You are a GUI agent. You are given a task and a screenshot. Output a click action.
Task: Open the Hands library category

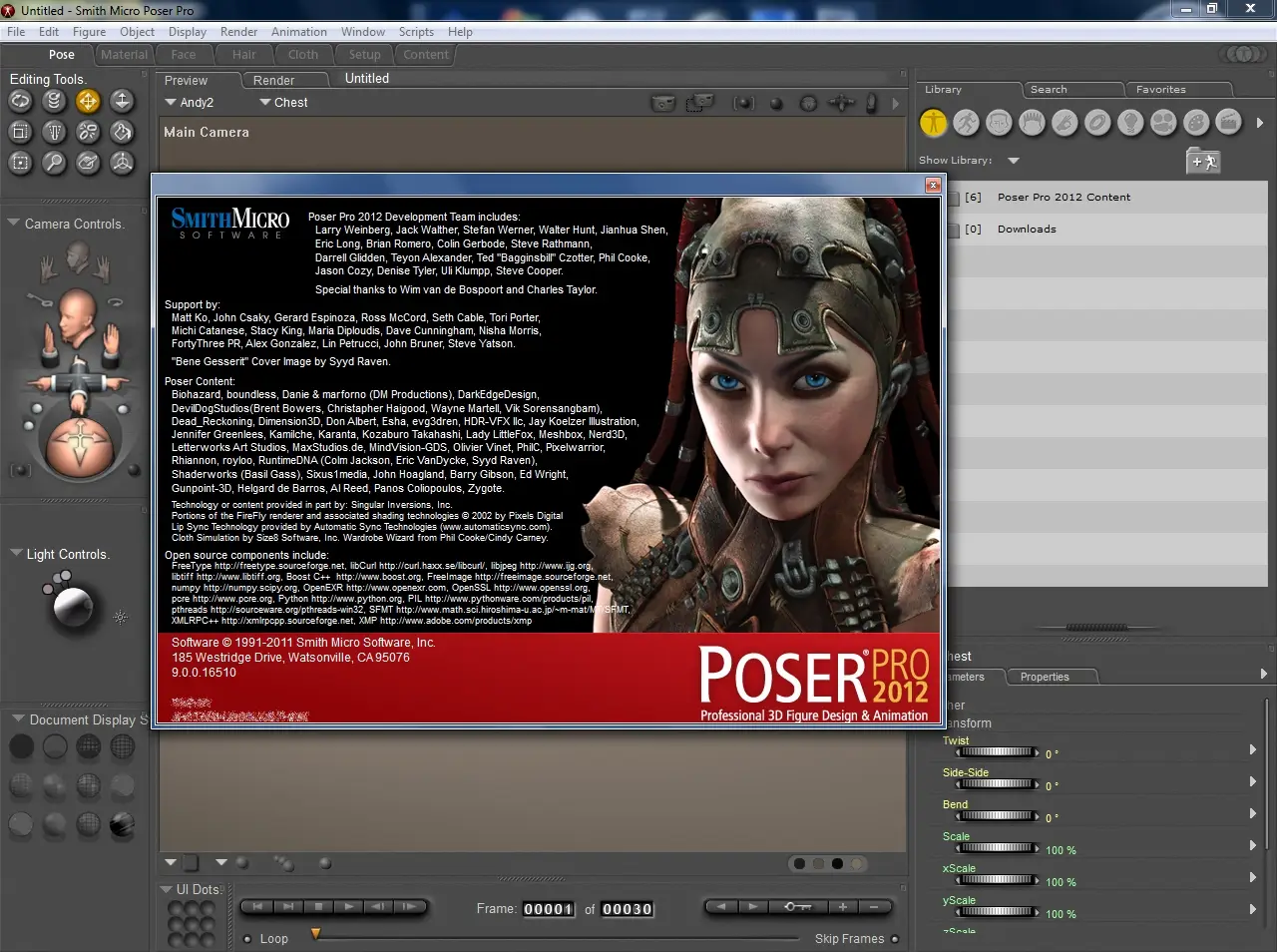click(x=1064, y=123)
